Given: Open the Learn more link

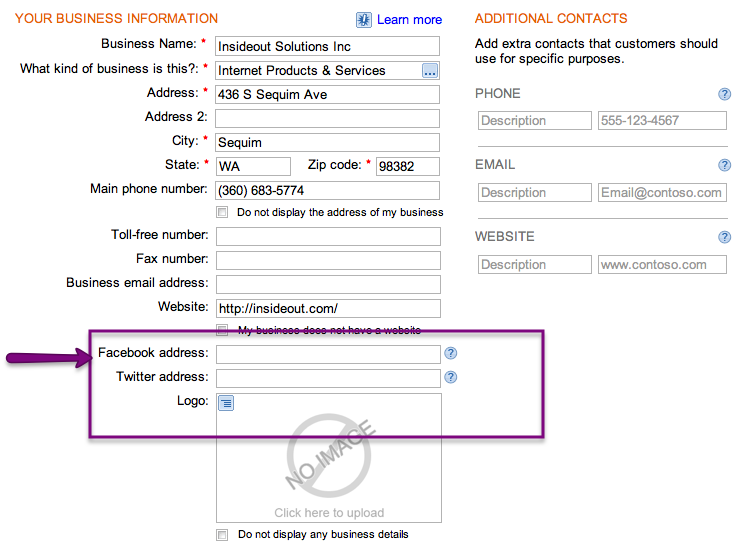Looking at the screenshot, I should [x=409, y=20].
